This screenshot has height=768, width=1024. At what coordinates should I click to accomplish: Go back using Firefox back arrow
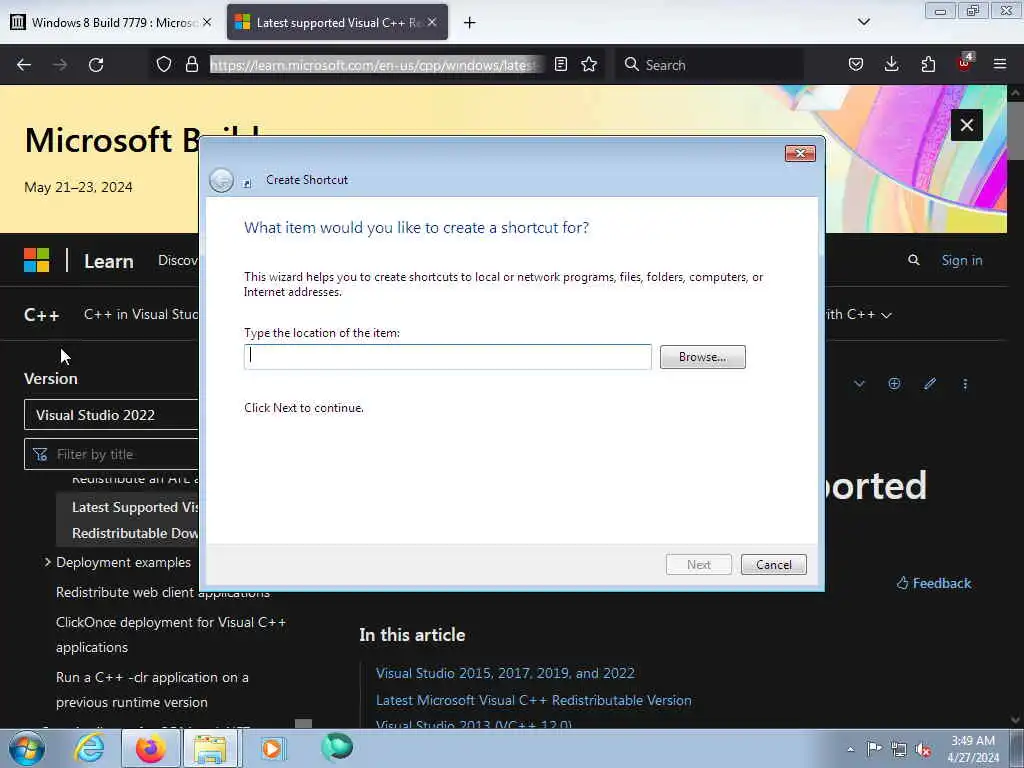[24, 65]
